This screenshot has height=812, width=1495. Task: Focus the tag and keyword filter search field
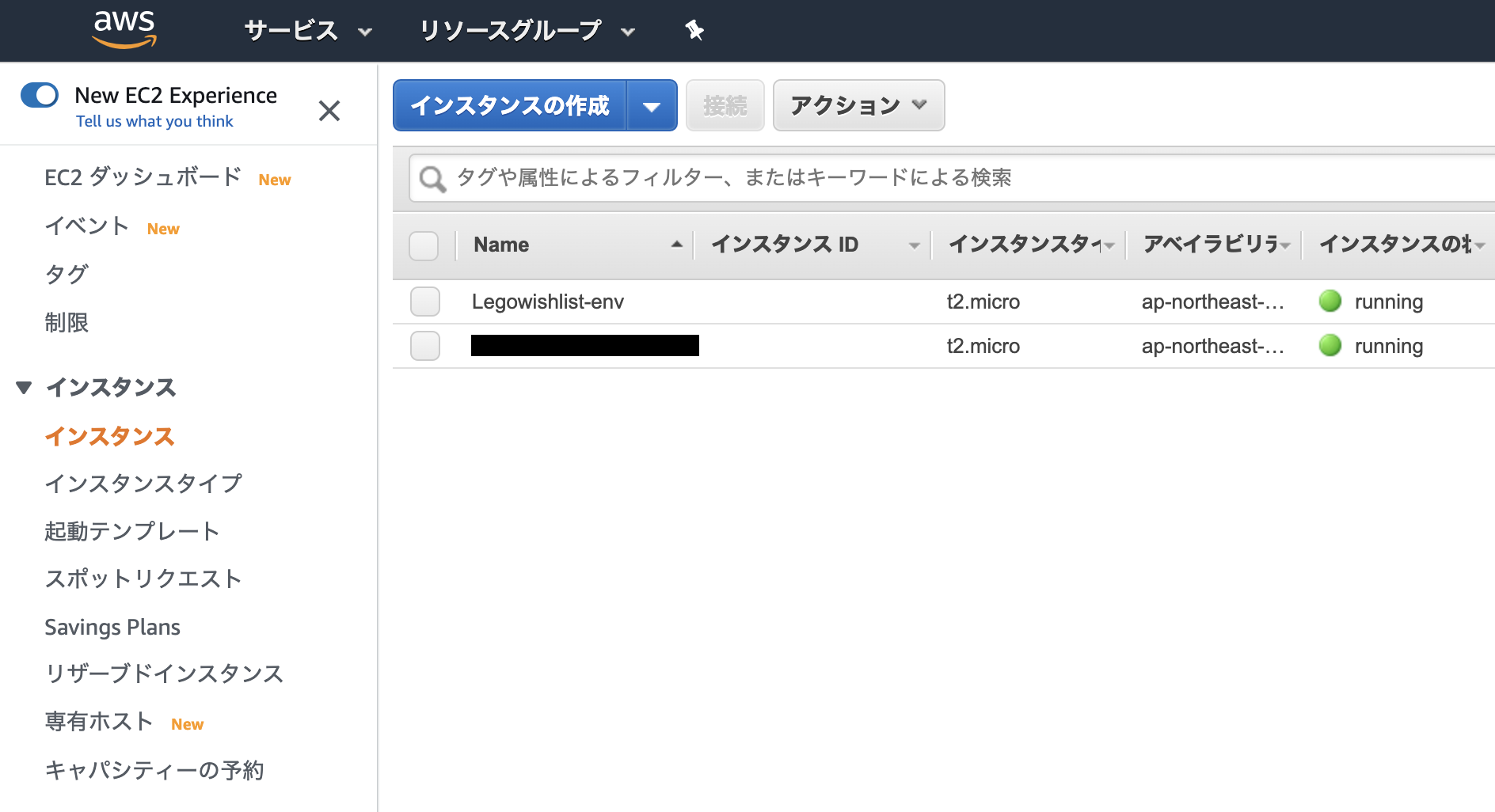click(x=952, y=178)
